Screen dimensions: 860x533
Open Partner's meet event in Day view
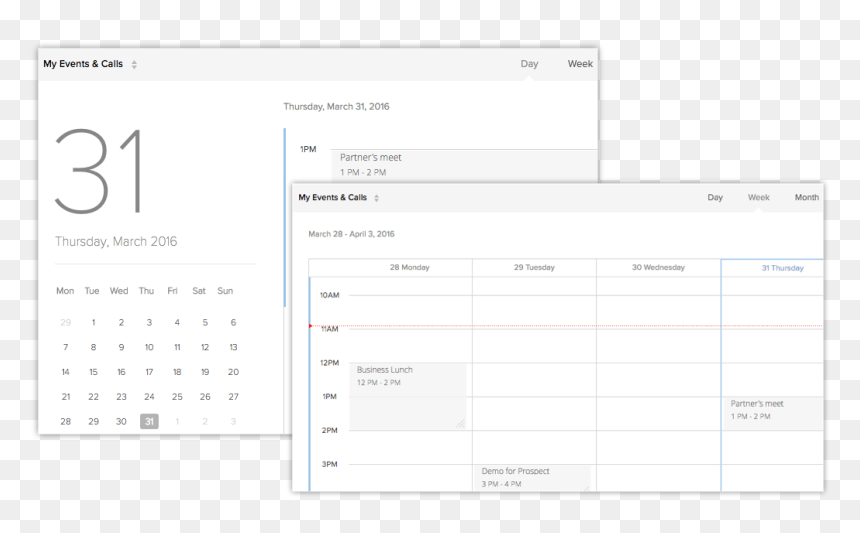click(x=464, y=165)
